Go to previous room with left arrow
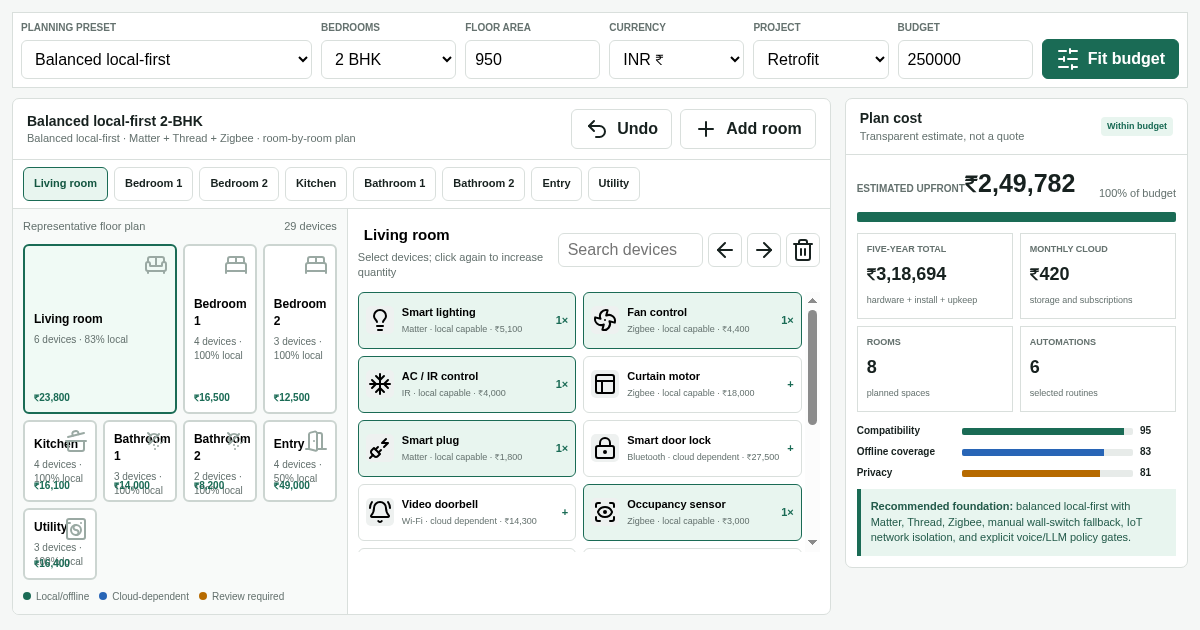1200x630 pixels. click(725, 250)
